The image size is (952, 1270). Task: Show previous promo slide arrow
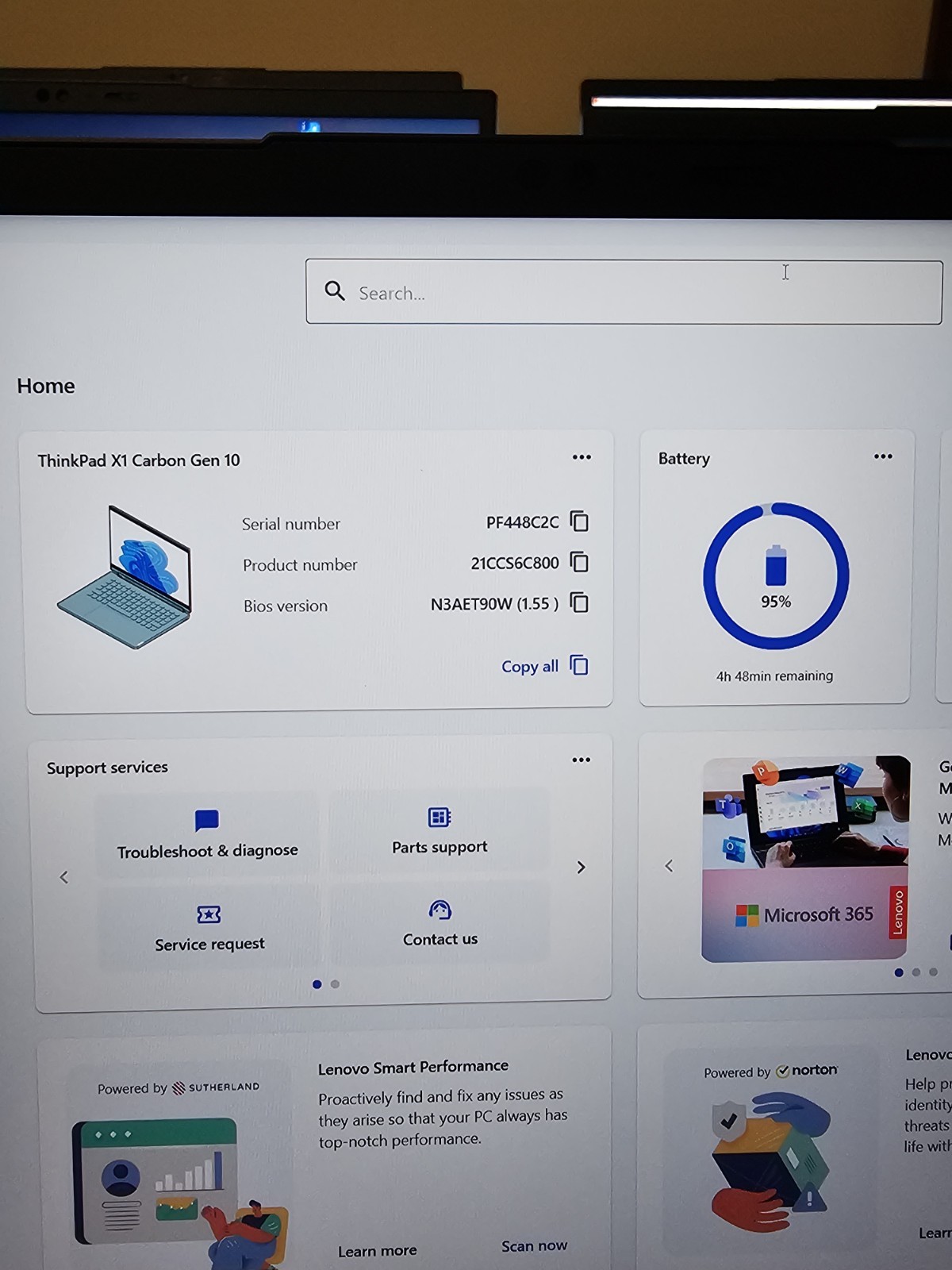[669, 866]
